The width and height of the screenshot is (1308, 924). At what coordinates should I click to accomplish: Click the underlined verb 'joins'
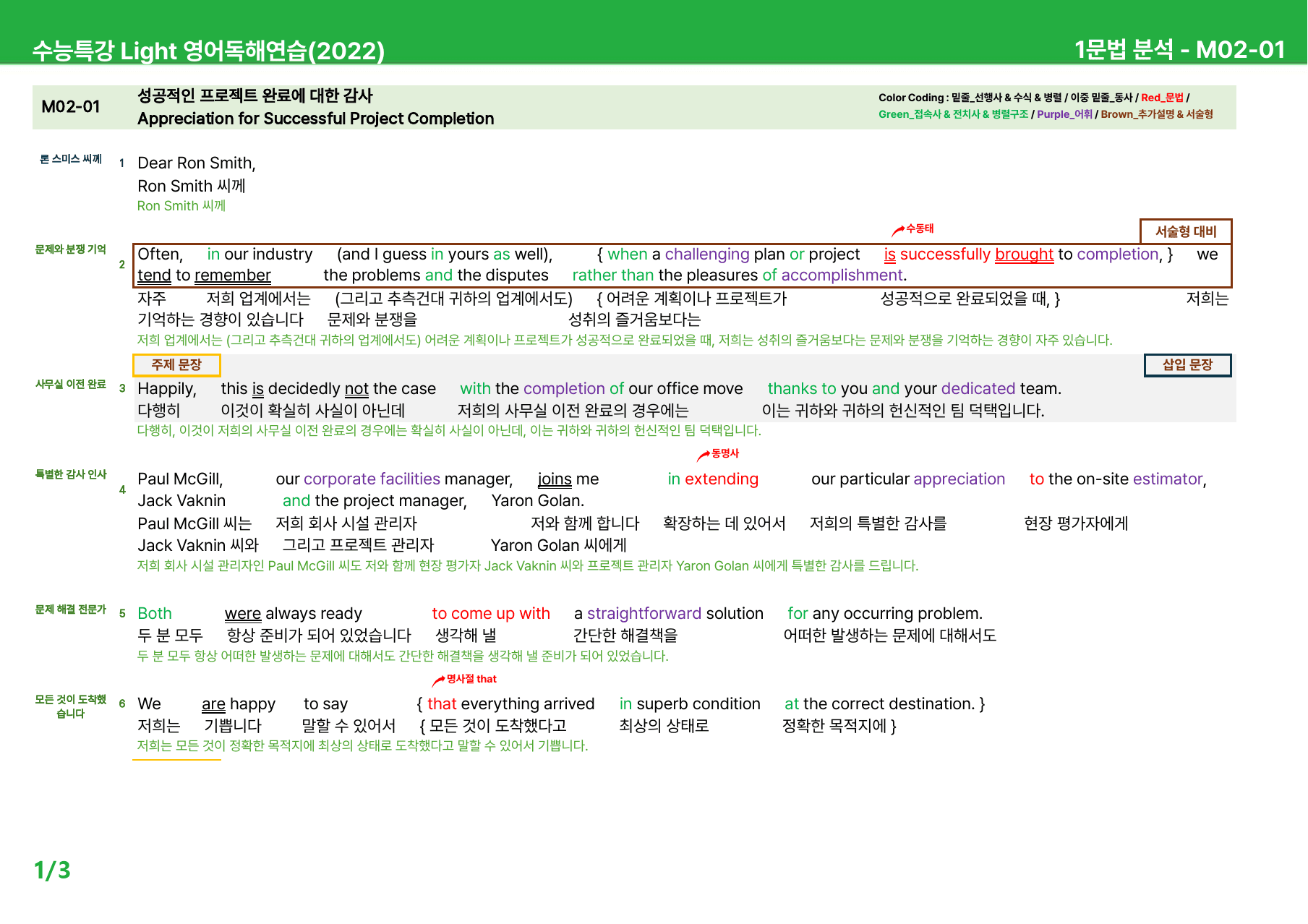coord(555,479)
